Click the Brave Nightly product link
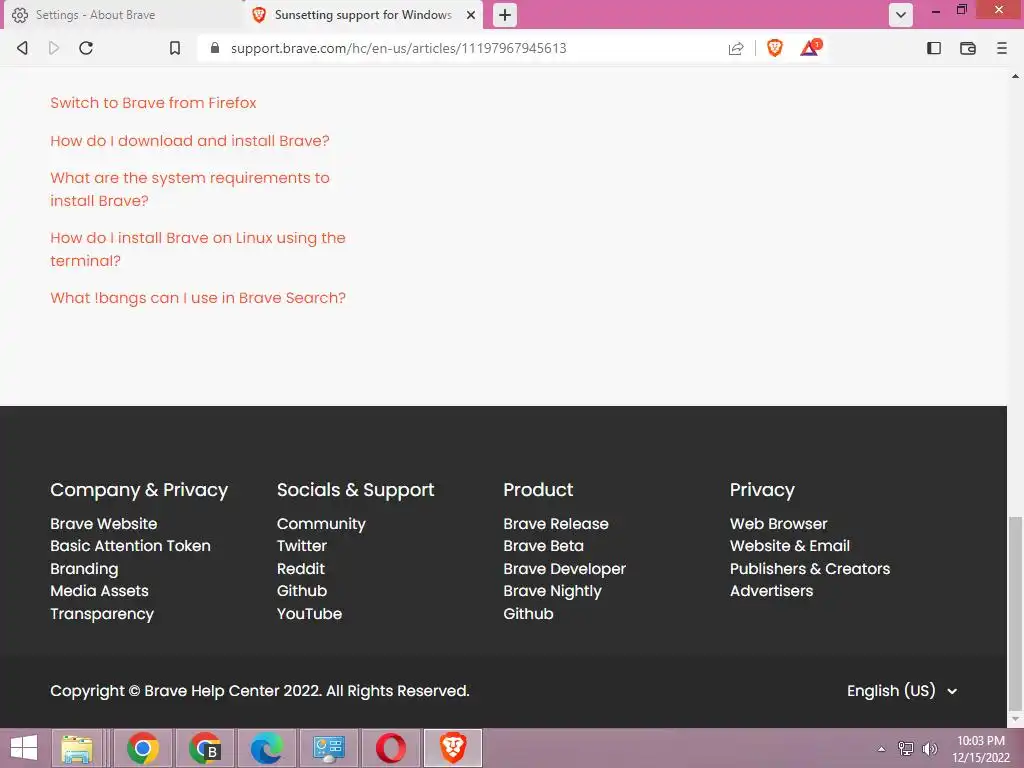 coord(552,591)
